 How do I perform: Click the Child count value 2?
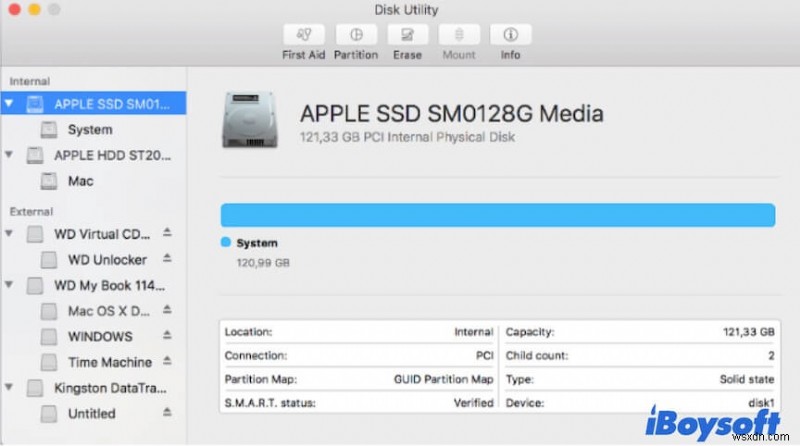tap(771, 356)
